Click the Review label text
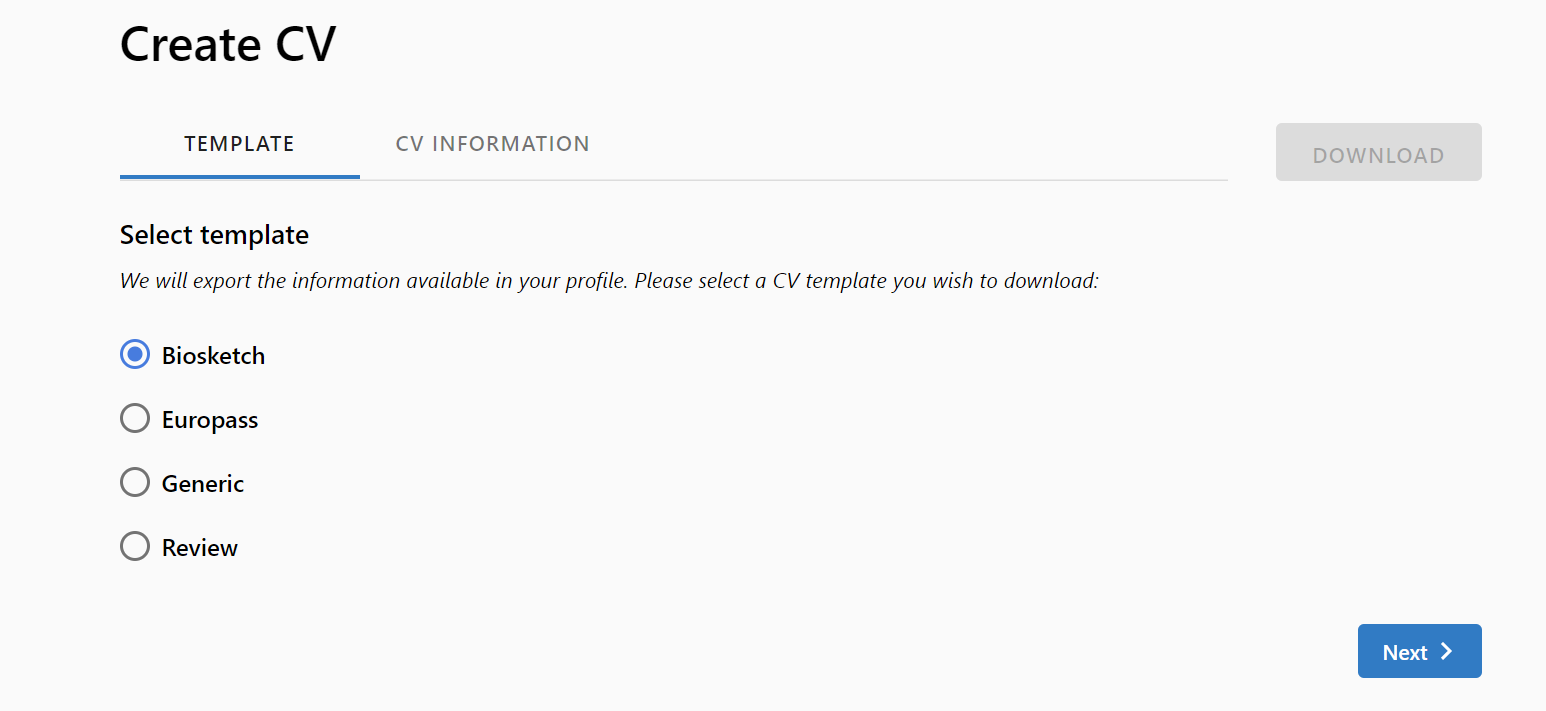 click(200, 548)
